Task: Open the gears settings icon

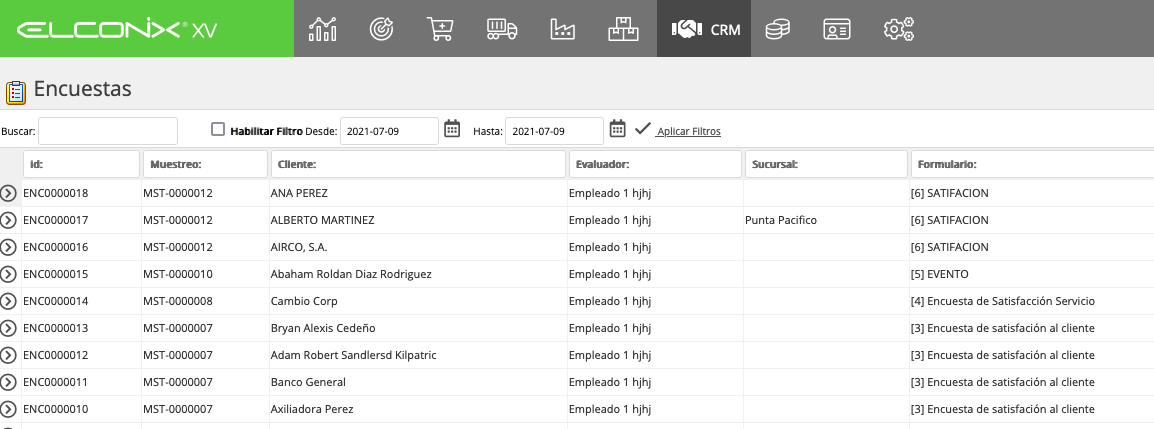Action: [899, 29]
